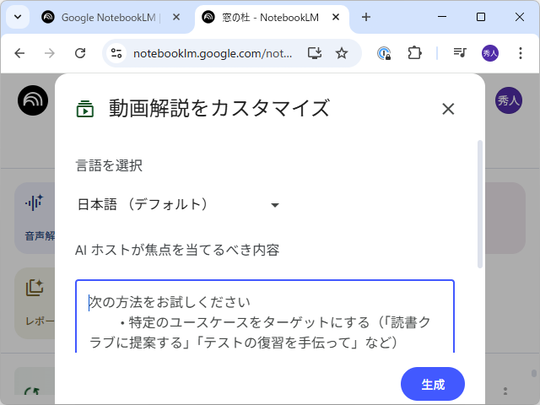Open the 日本語（デフォルト）language dropdown
540x405 pixels.
click(178, 205)
